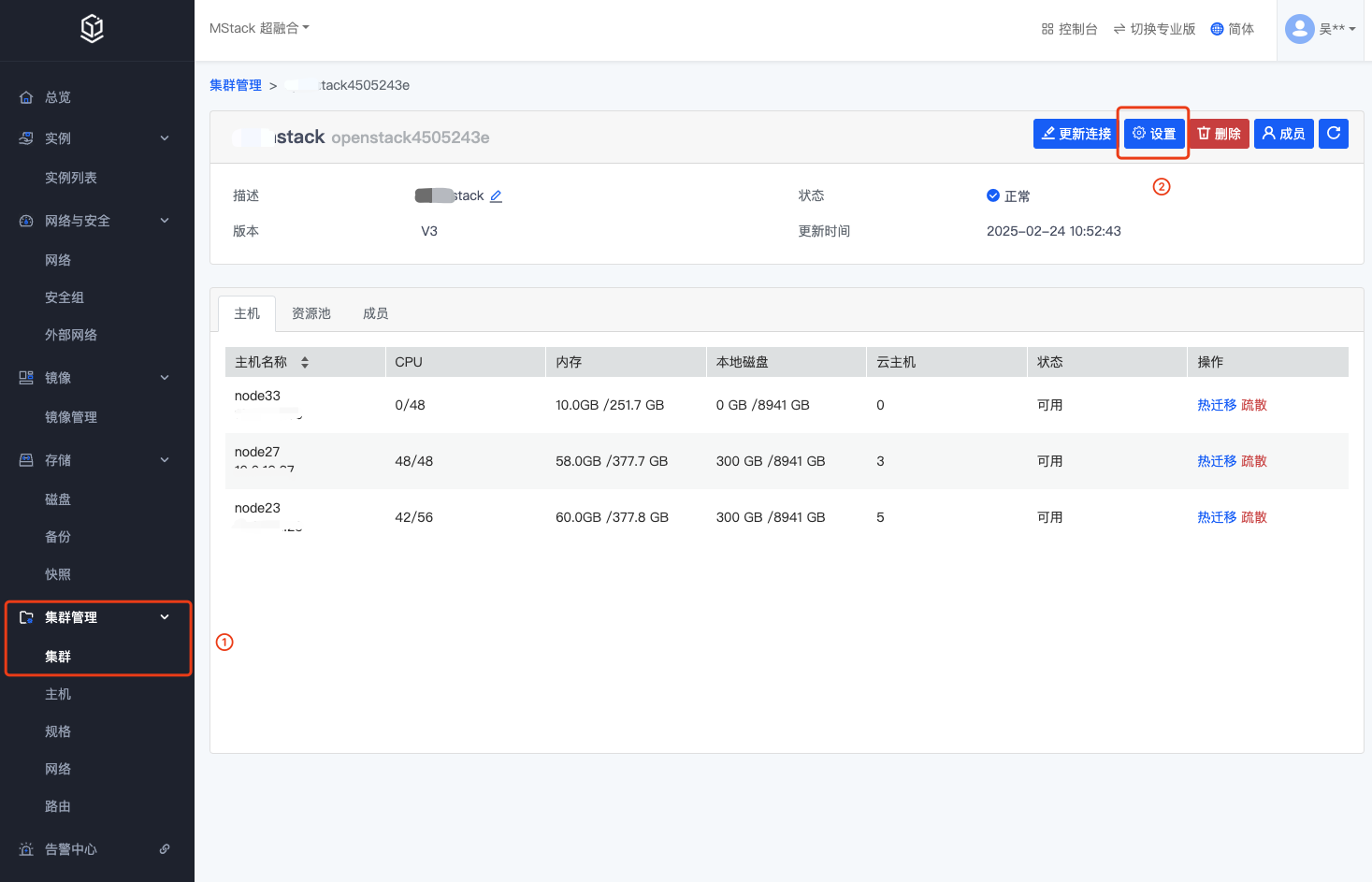Switch to the 成员 tab
Viewport: 1372px width, 882px height.
tap(376, 313)
